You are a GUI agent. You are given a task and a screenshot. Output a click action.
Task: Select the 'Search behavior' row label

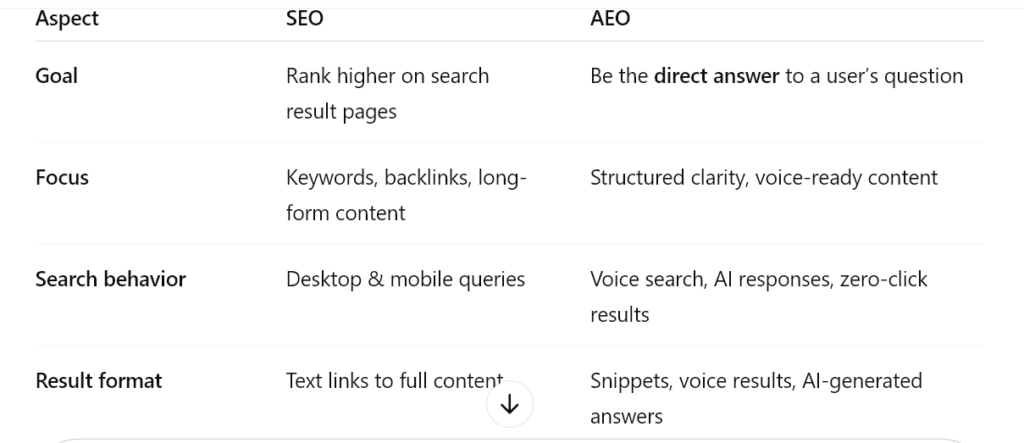point(110,279)
